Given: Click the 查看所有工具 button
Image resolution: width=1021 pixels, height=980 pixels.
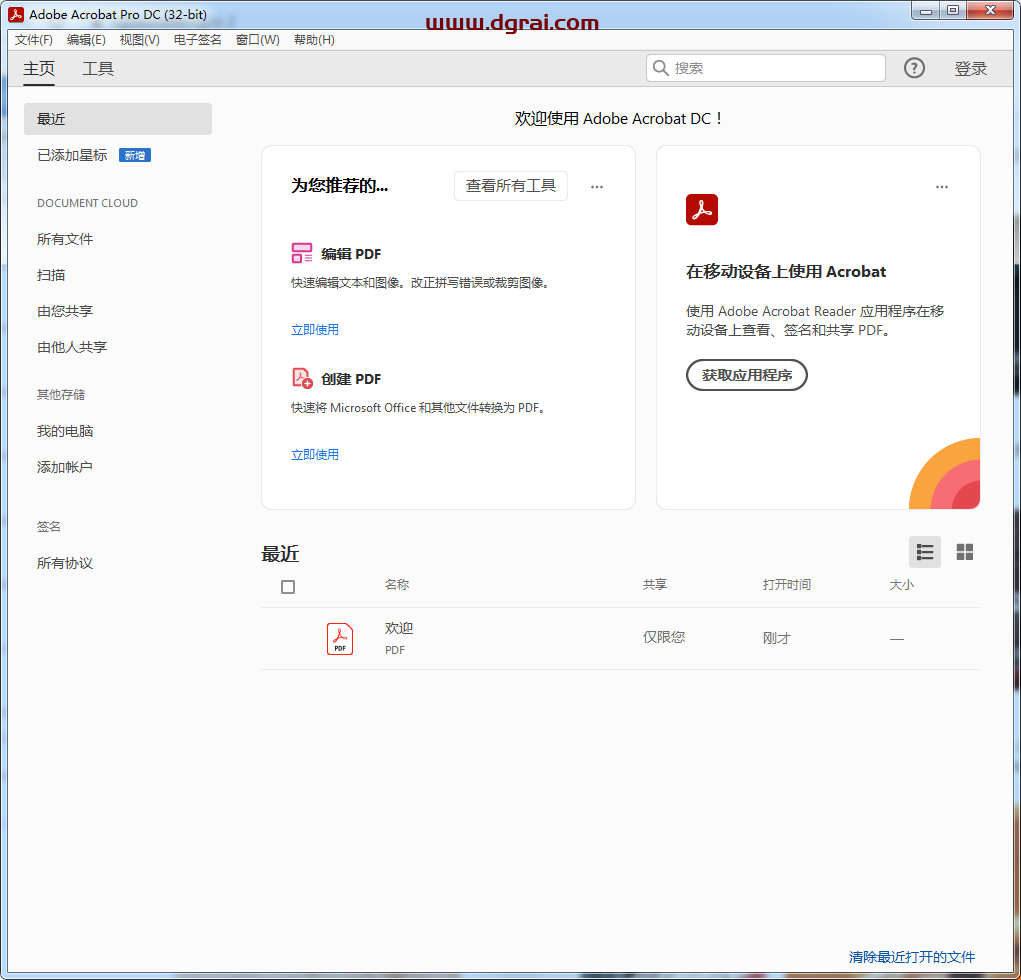Looking at the screenshot, I should 511,186.
